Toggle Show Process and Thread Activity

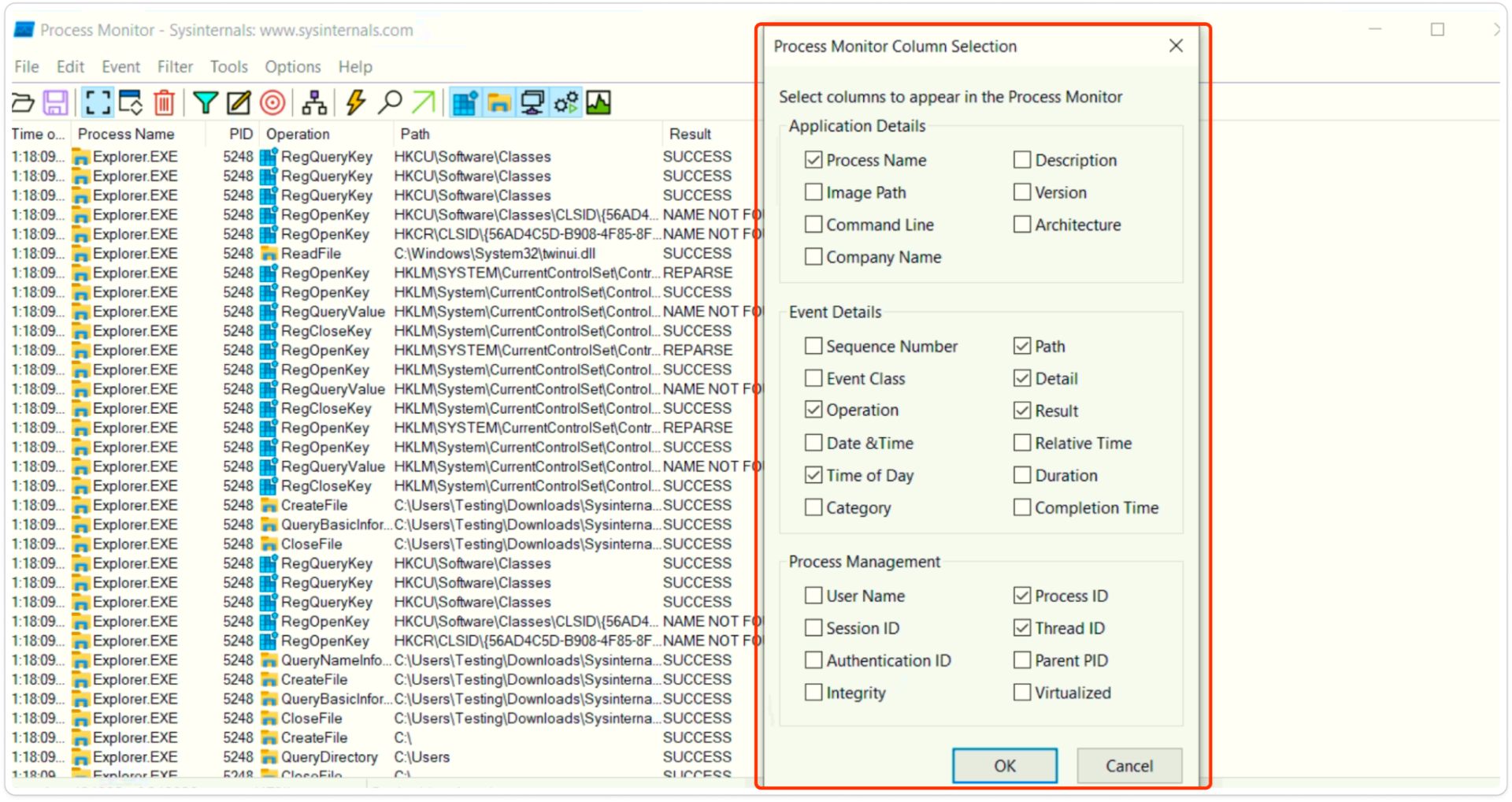click(x=565, y=102)
